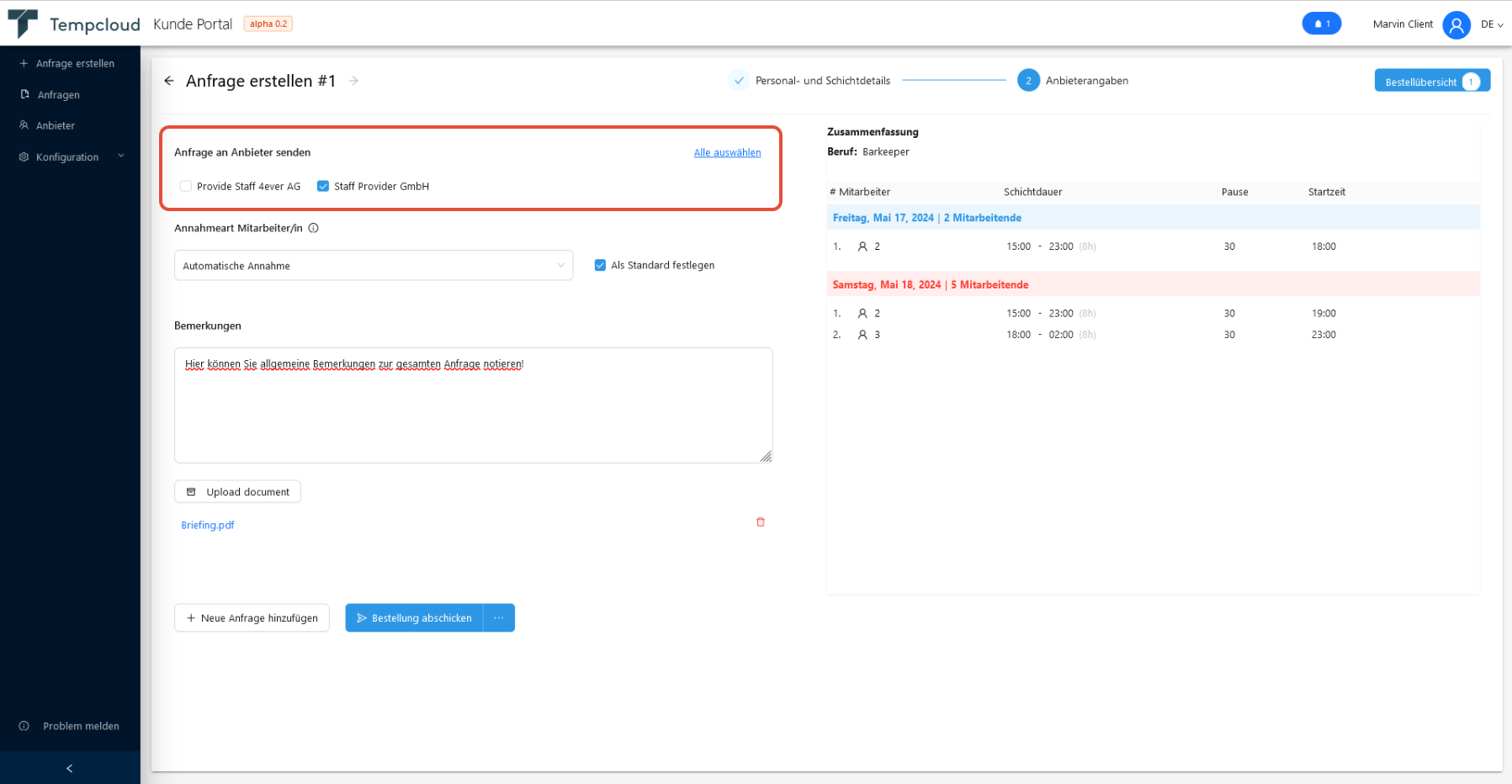Viewport: 1512px width, 784px height.
Task: Click person icon in Friday shift row
Action: click(x=862, y=246)
